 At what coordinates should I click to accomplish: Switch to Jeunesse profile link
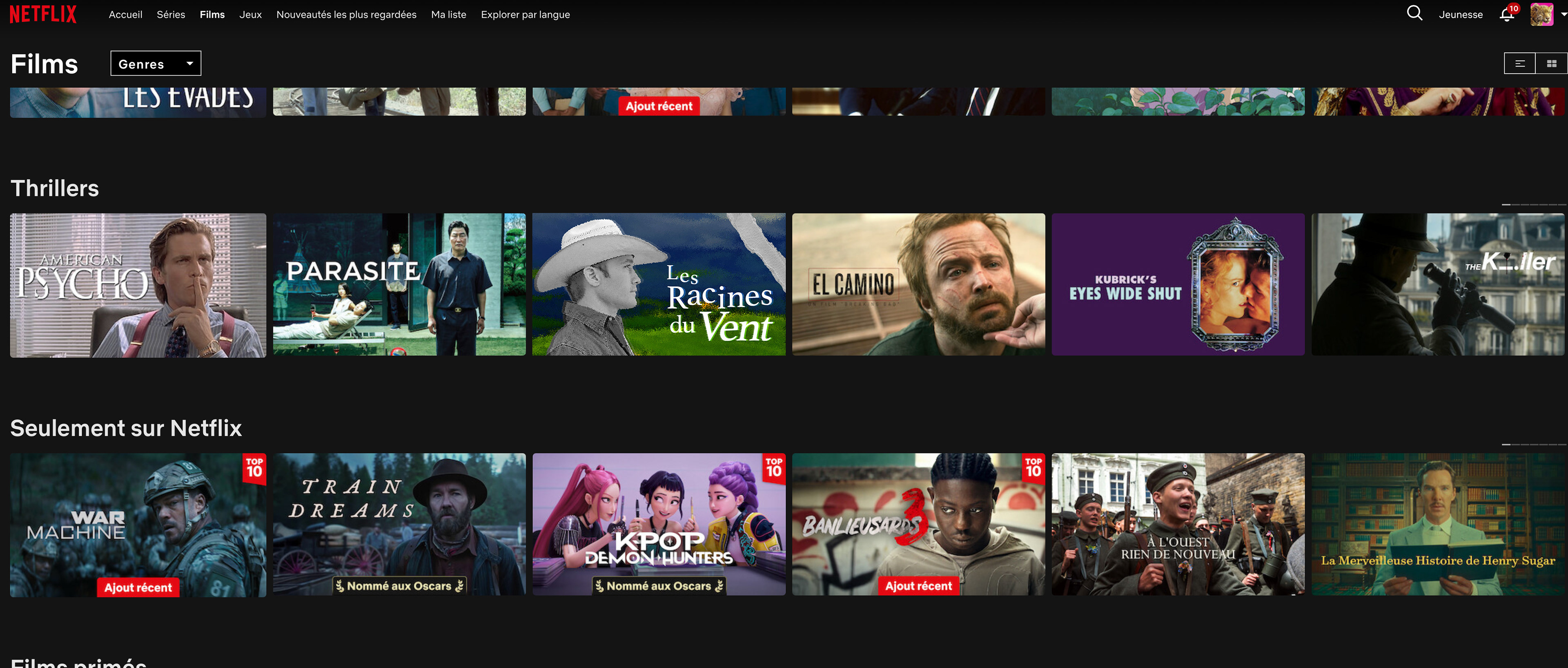coord(1460,15)
